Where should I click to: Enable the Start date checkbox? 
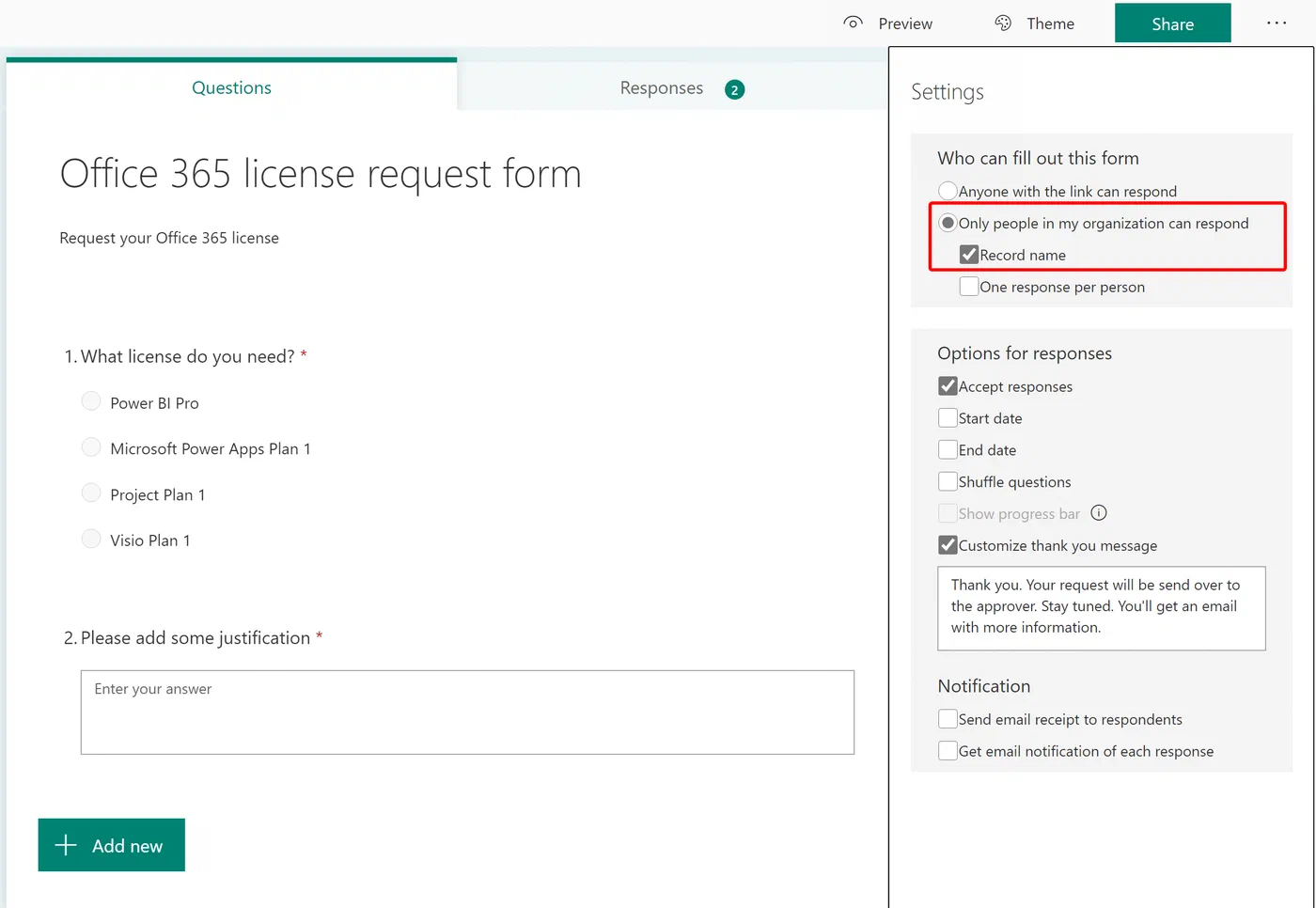[948, 418]
